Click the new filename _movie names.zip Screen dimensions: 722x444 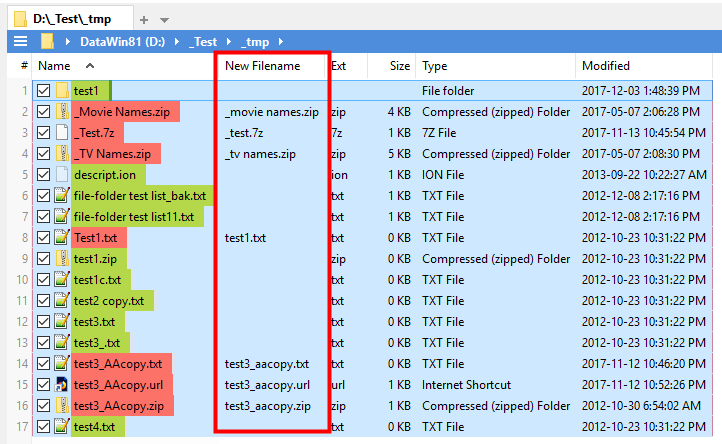coord(272,112)
